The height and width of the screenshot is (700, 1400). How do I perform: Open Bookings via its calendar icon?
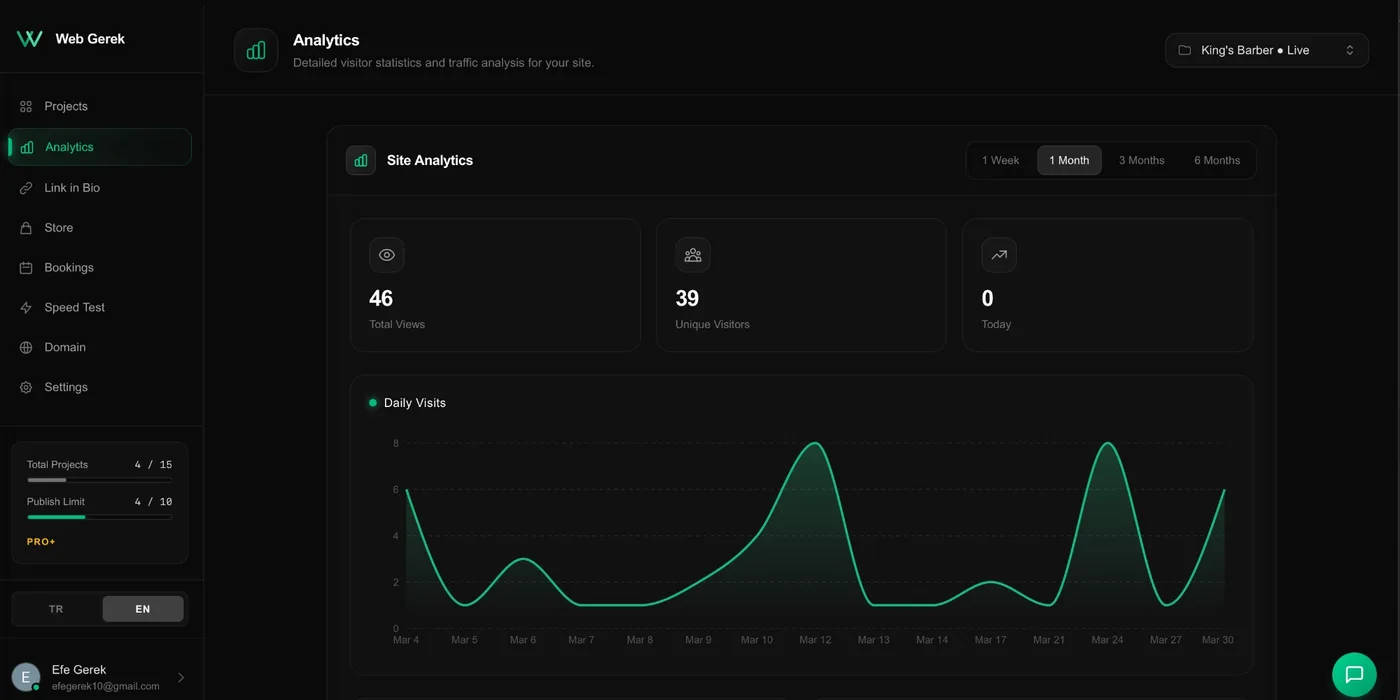pos(25,267)
